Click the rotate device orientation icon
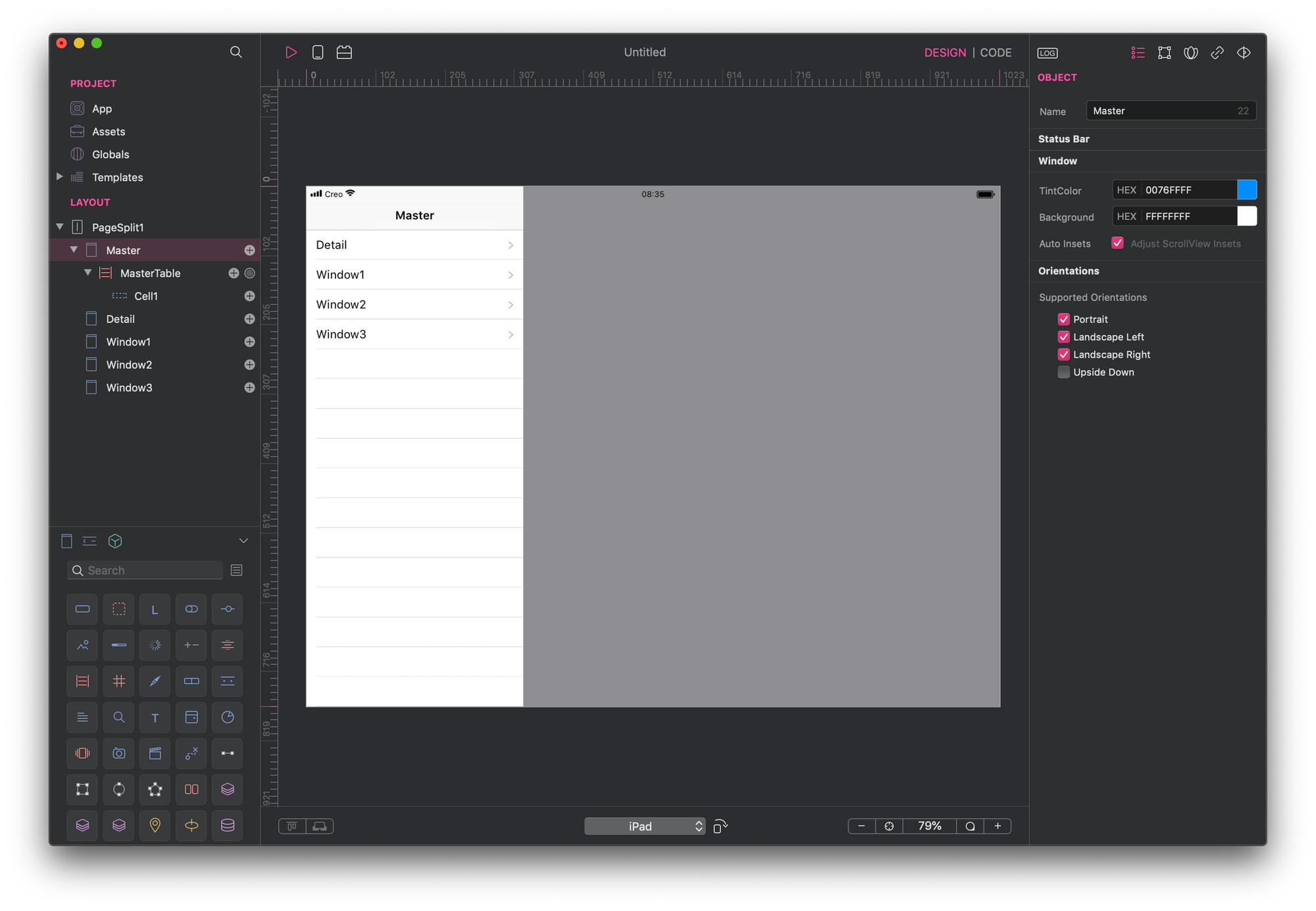1316x911 pixels. click(721, 826)
